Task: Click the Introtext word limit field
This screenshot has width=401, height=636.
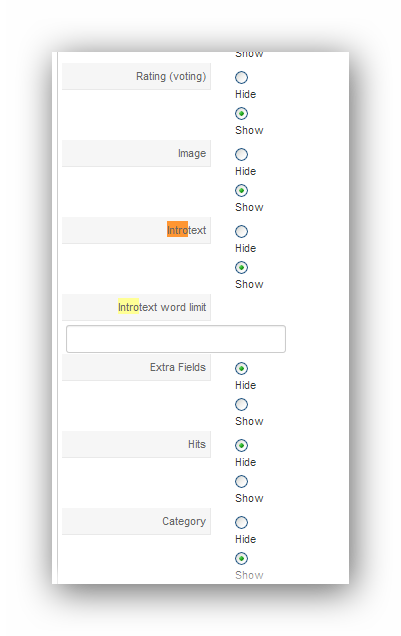Action: click(176, 339)
